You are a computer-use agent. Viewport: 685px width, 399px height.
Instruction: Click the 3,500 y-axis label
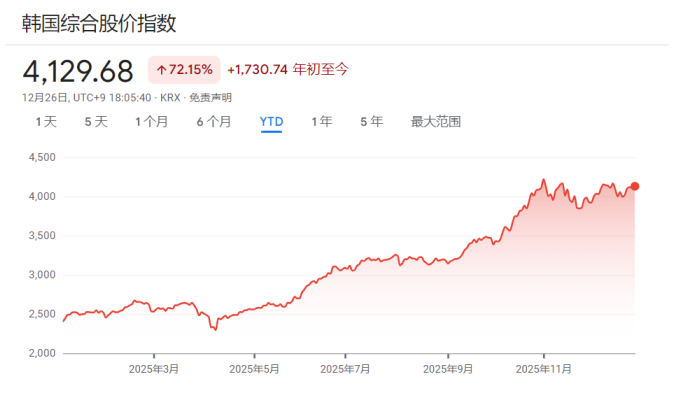[x=42, y=236]
